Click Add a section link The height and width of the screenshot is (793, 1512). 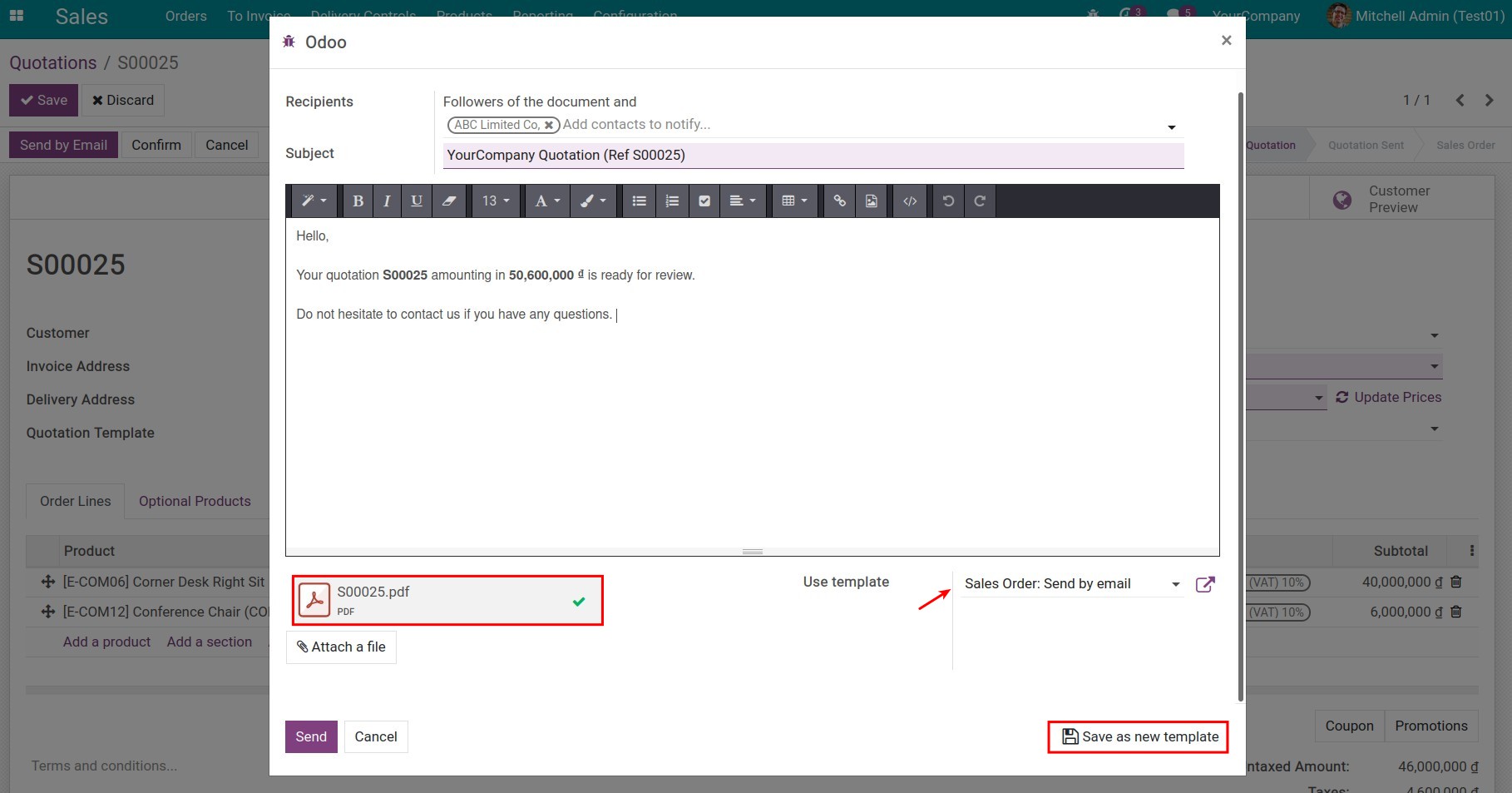coord(210,642)
